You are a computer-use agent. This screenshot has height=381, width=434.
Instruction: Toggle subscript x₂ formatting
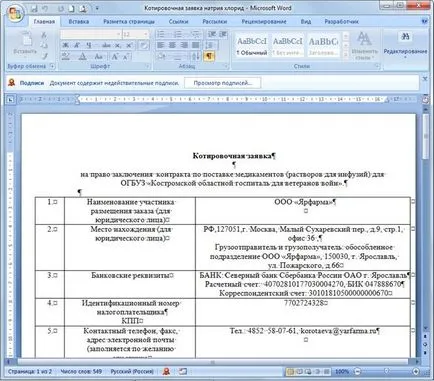(118, 45)
